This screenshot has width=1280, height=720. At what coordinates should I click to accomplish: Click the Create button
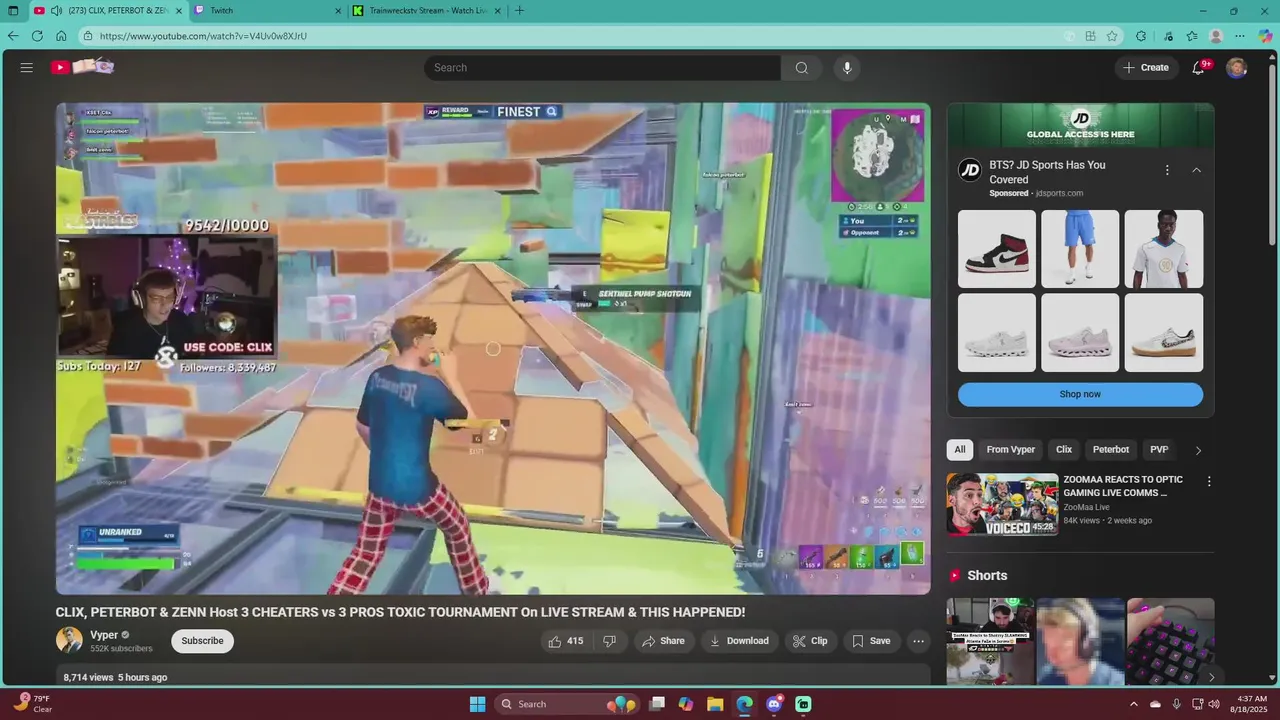(1146, 67)
